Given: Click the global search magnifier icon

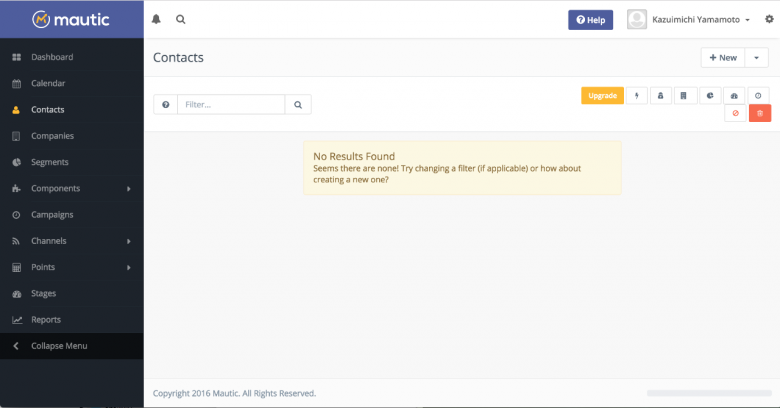Looking at the screenshot, I should 180,19.
